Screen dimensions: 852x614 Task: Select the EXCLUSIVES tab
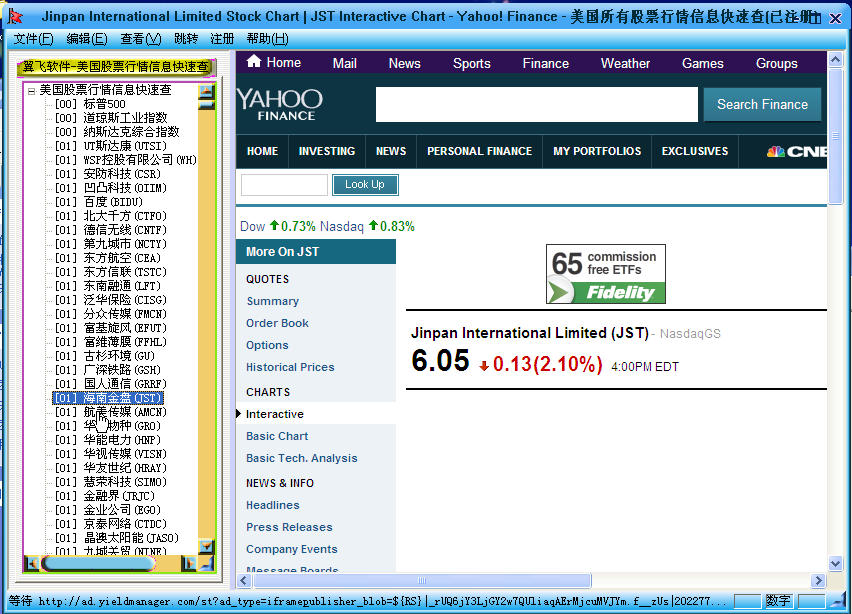point(695,152)
